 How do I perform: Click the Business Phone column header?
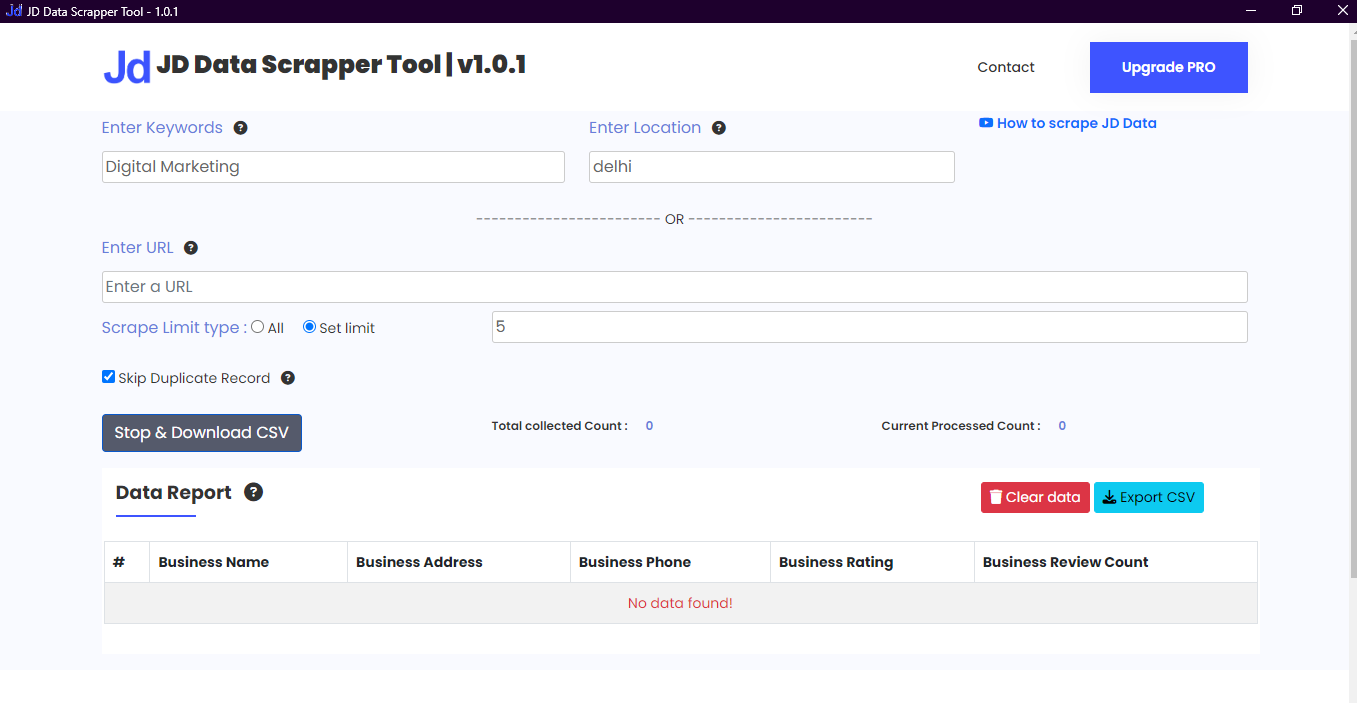[670, 562]
